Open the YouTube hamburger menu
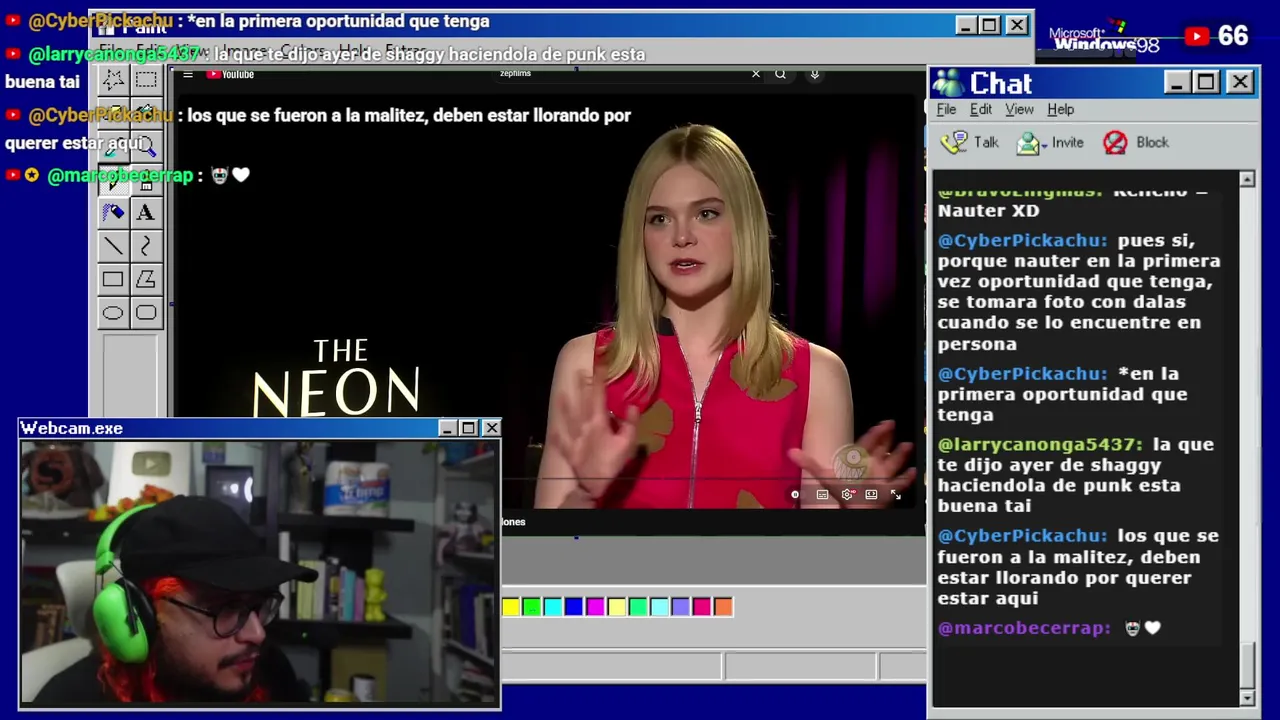This screenshot has height=720, width=1280. 187,74
